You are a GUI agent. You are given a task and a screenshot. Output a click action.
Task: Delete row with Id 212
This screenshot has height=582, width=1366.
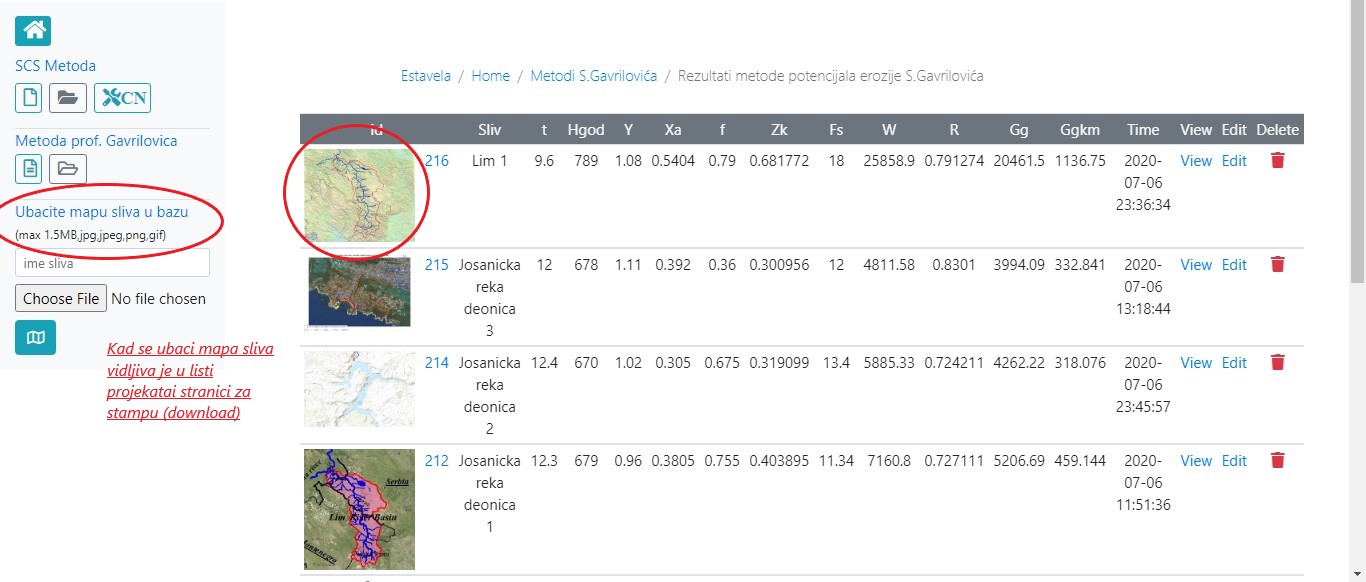[x=1277, y=460]
